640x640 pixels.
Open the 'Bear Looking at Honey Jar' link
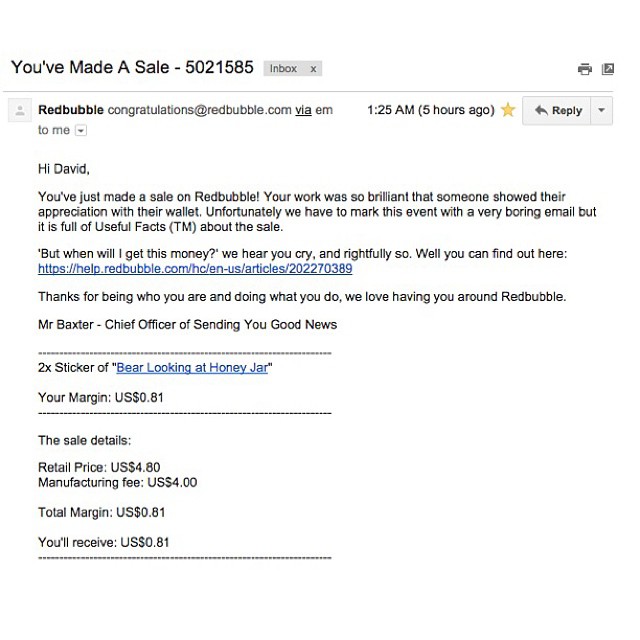click(193, 367)
